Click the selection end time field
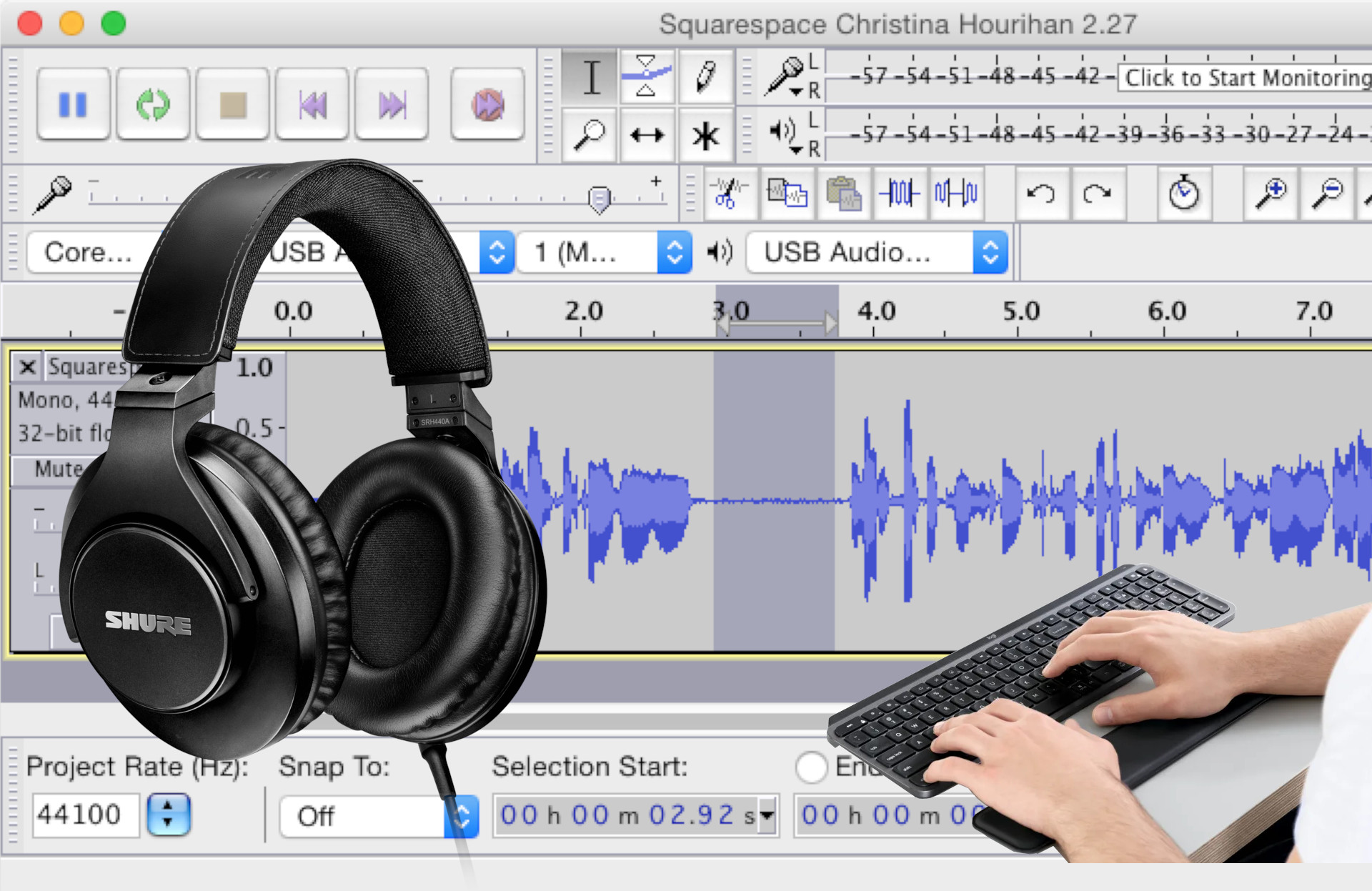Viewport: 1372px width, 891px height. pyautogui.click(x=886, y=815)
